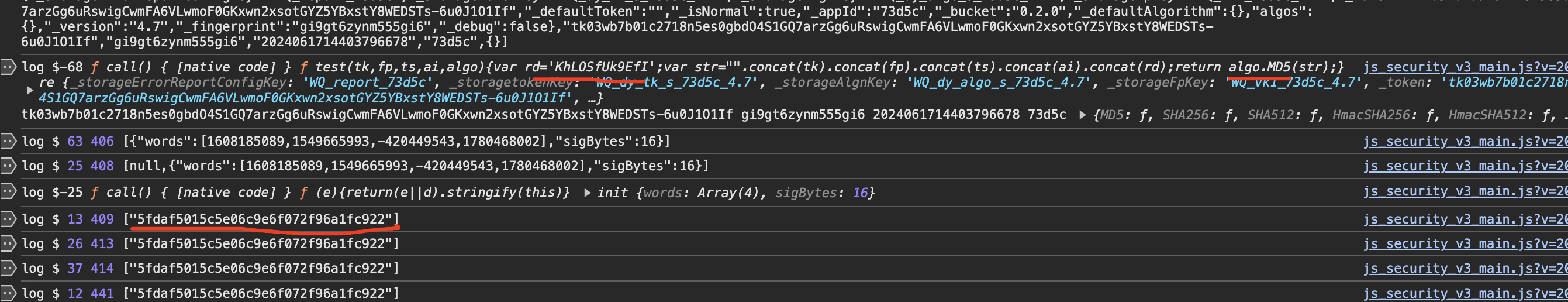Viewport: 1568px width, 302px height.
Task: Click the logpoint icon on the '25 408' row
Action: [9, 166]
